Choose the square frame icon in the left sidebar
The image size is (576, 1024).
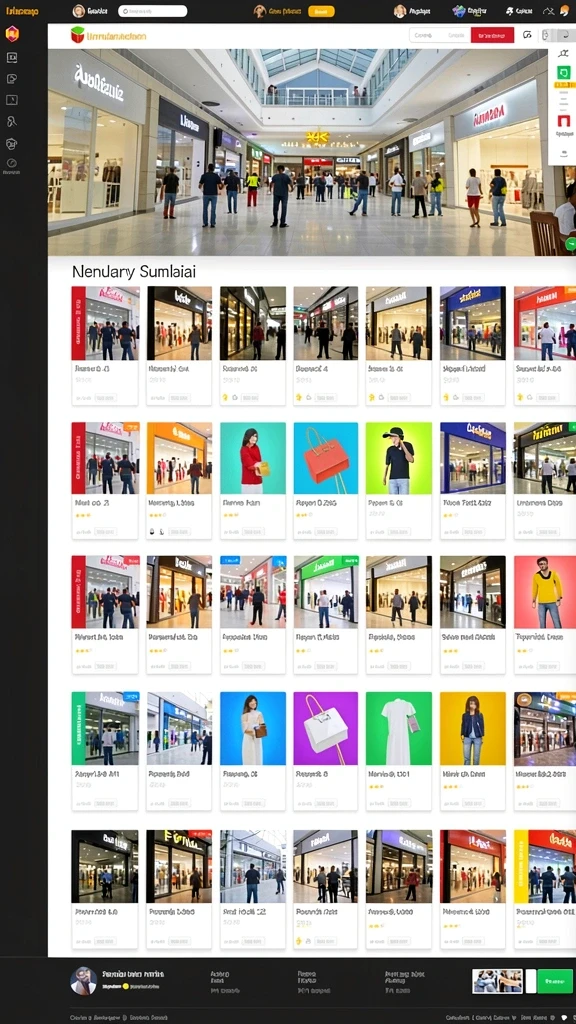coord(12,100)
